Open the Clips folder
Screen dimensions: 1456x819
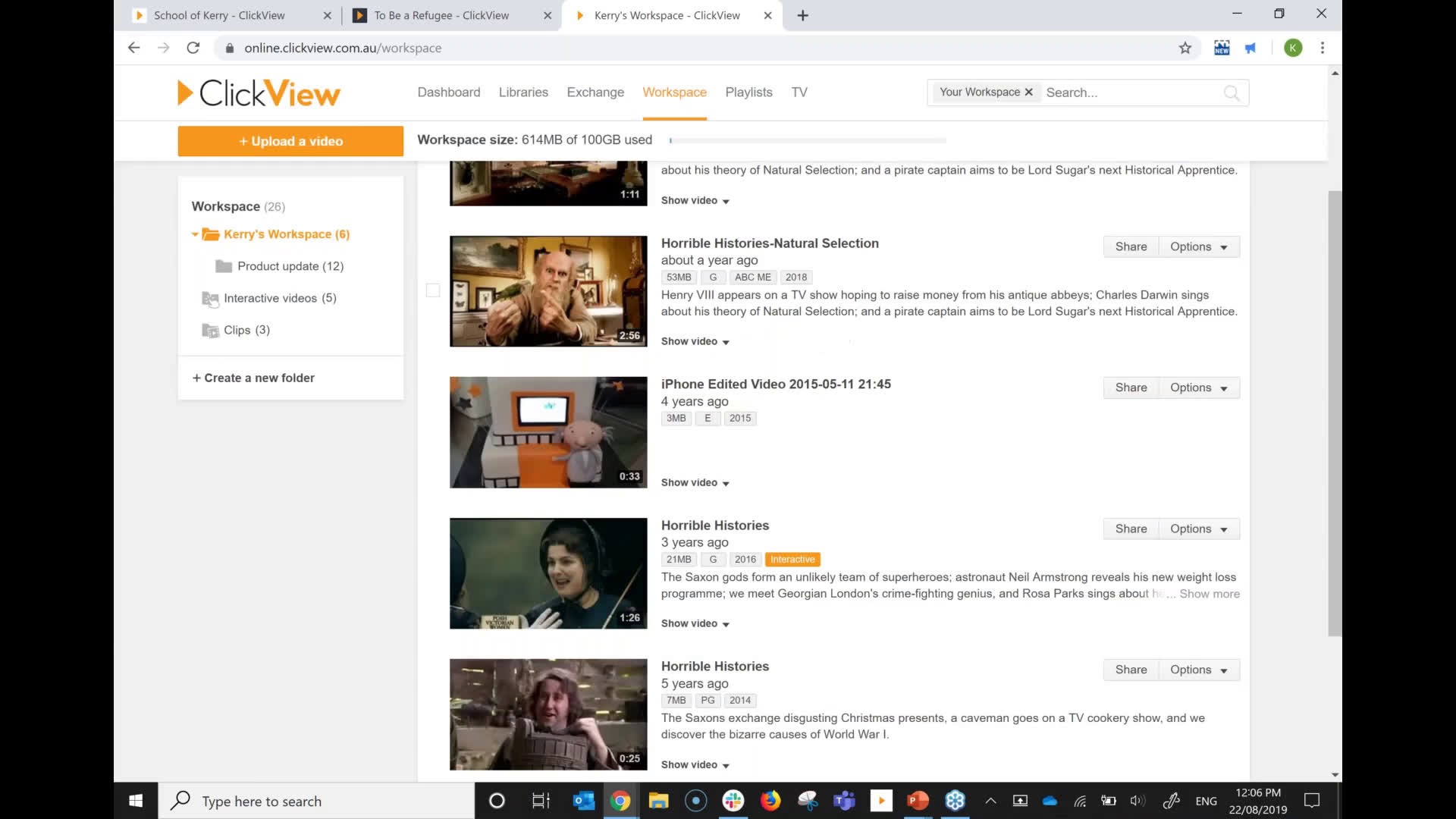tap(237, 330)
